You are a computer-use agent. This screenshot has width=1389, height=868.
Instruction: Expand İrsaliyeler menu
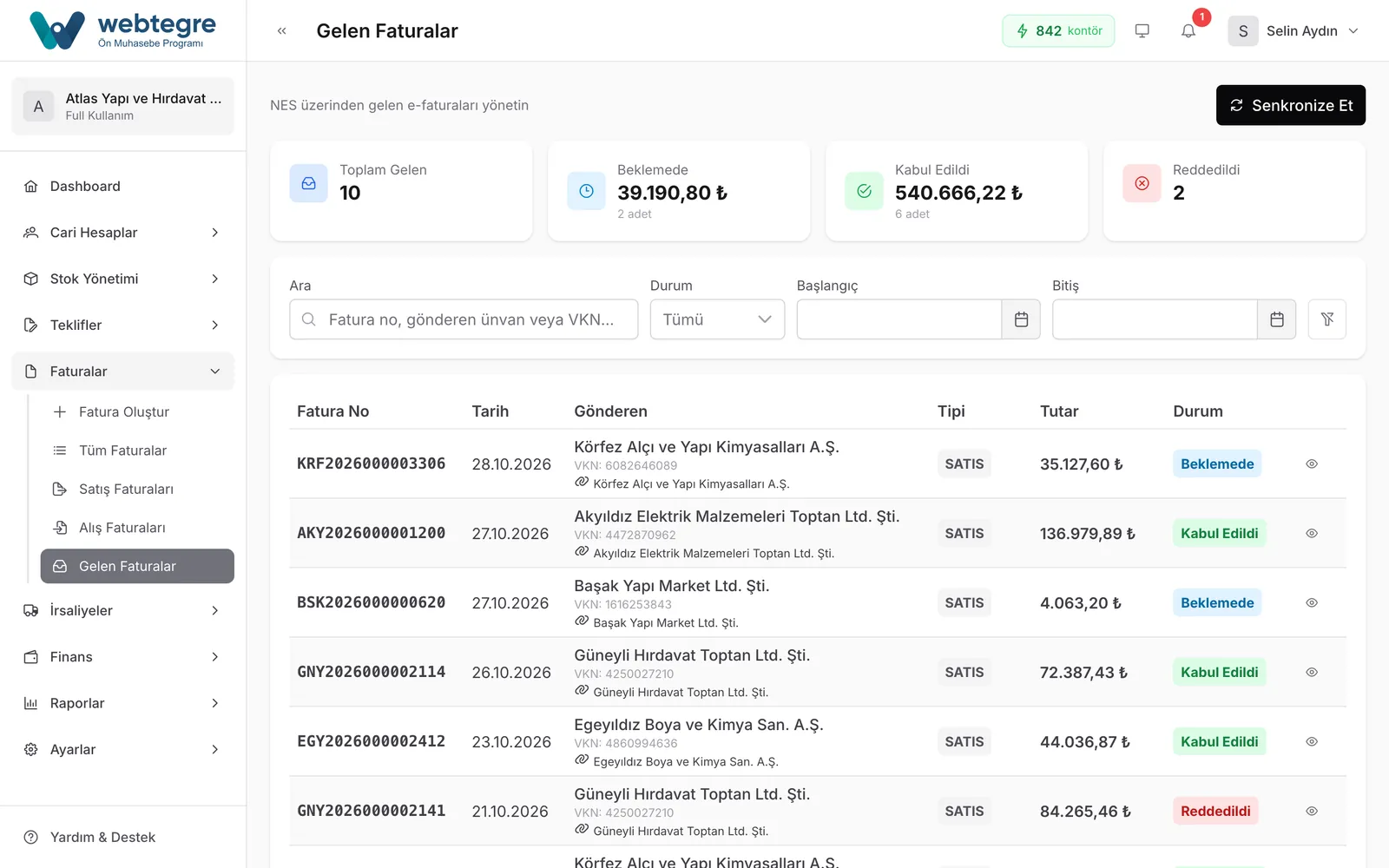(x=122, y=610)
